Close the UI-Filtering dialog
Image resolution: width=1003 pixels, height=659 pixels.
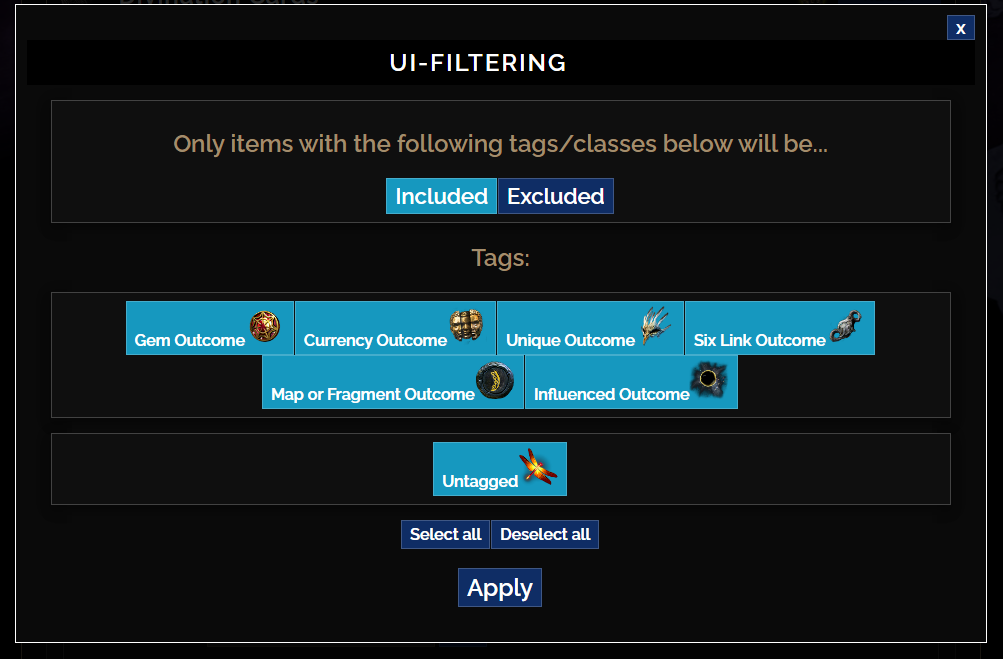point(960,27)
